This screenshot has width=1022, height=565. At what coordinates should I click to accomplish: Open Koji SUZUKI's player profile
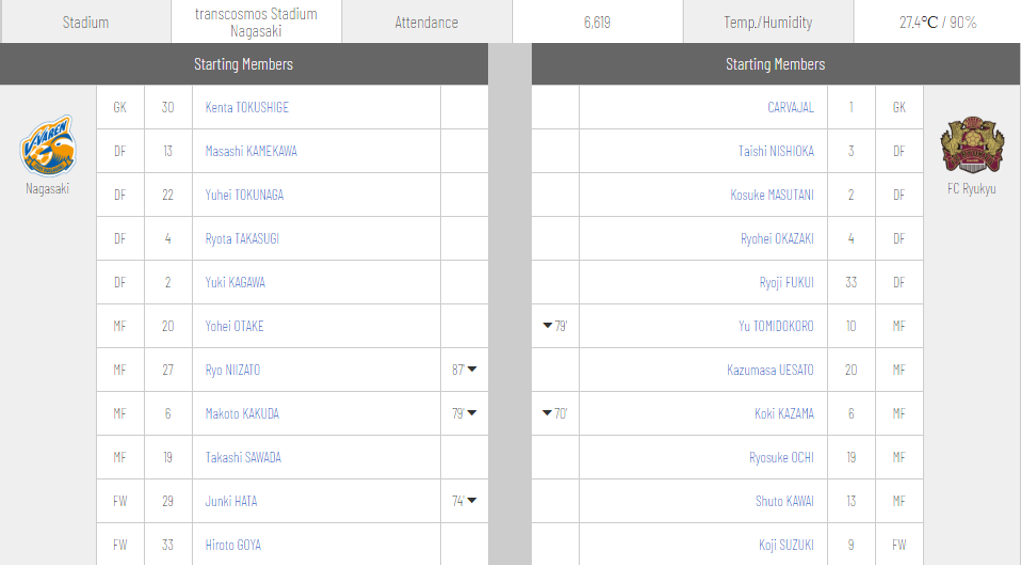(x=786, y=545)
